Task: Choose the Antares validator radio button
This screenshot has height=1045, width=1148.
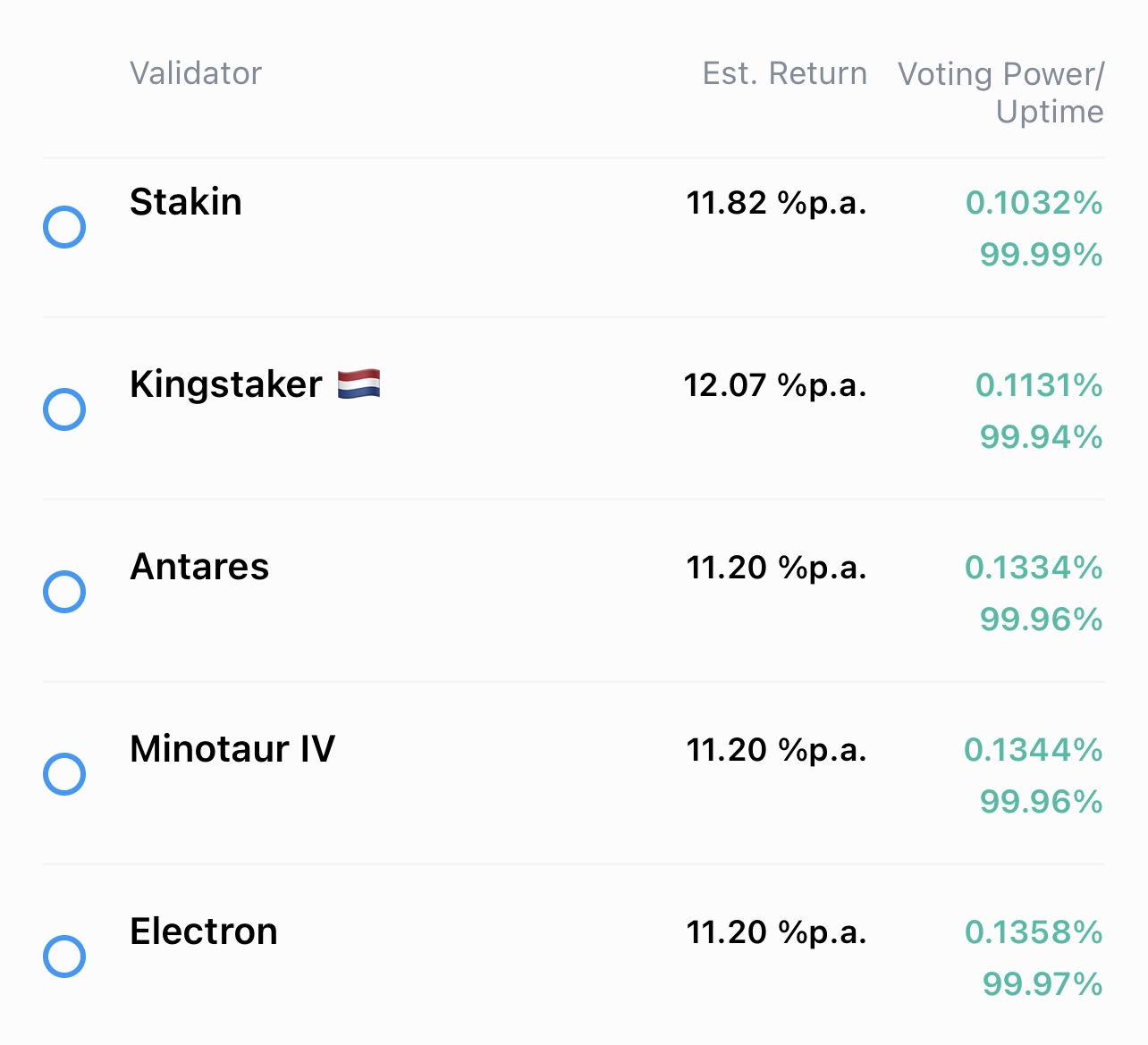Action: (x=64, y=592)
